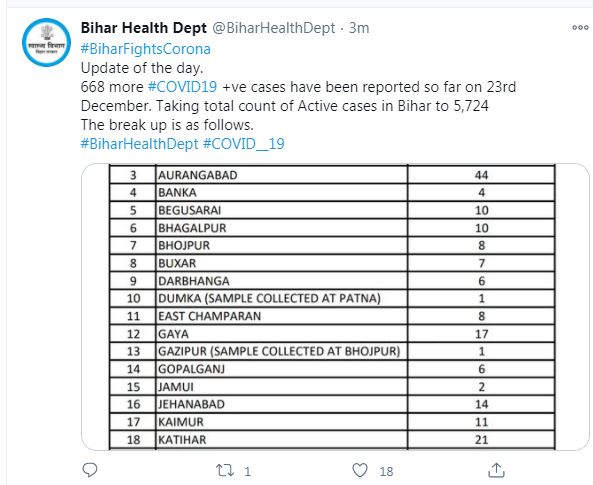Open the #COVID__19 hashtag link

pyautogui.click(x=244, y=144)
